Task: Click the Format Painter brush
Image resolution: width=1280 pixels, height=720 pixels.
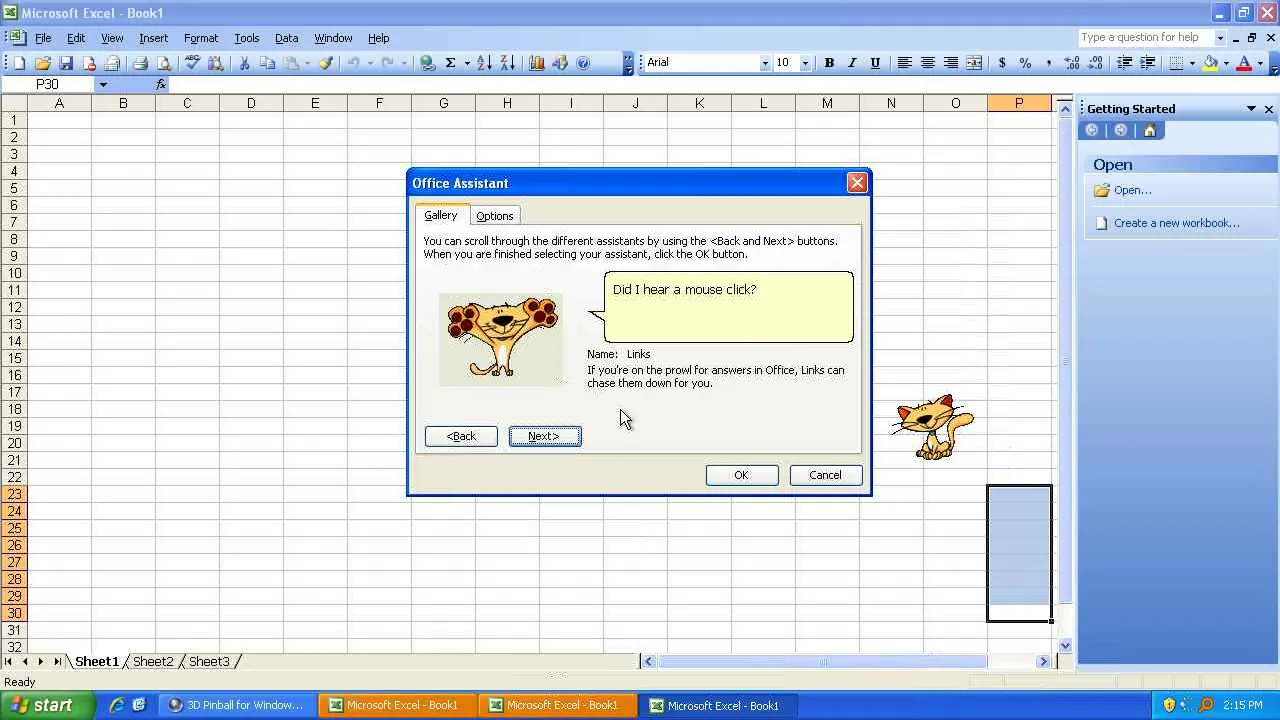Action: coord(326,63)
